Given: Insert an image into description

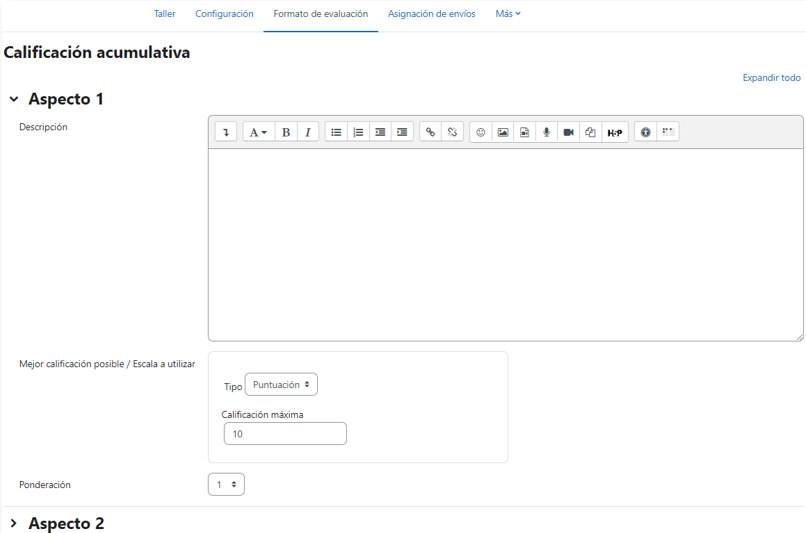Looking at the screenshot, I should point(503,132).
